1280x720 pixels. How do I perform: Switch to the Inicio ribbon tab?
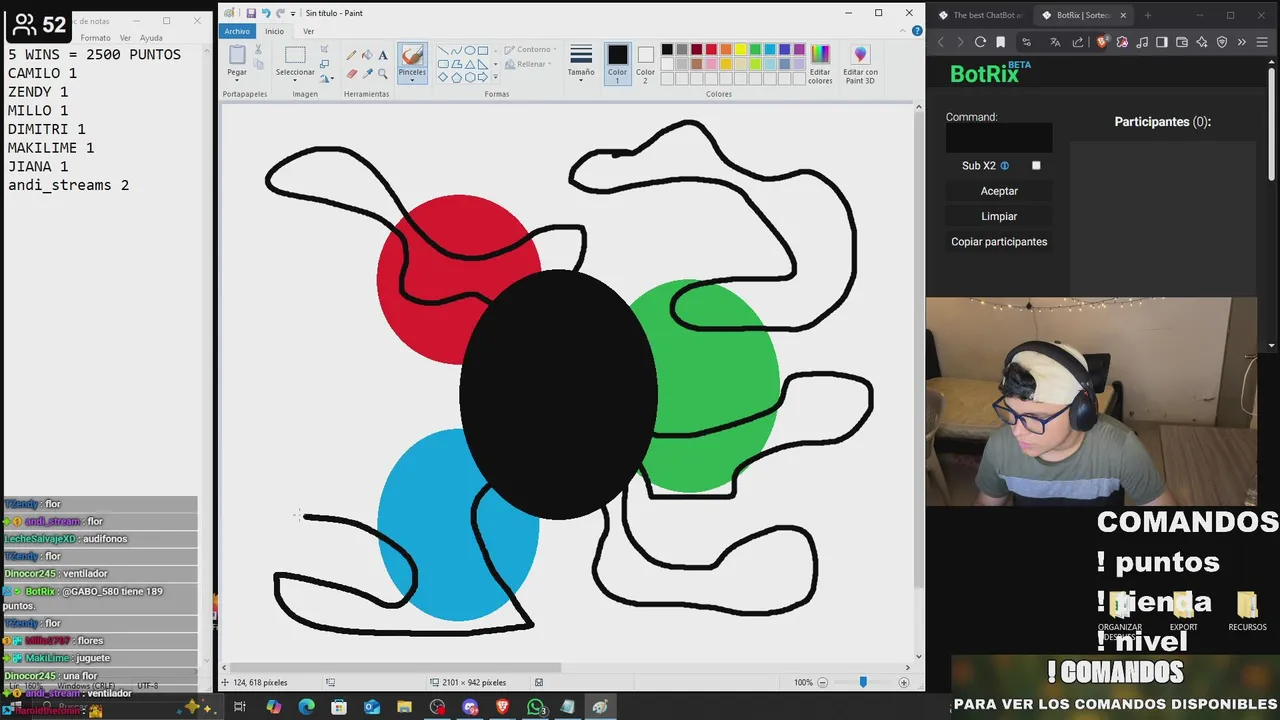click(274, 31)
